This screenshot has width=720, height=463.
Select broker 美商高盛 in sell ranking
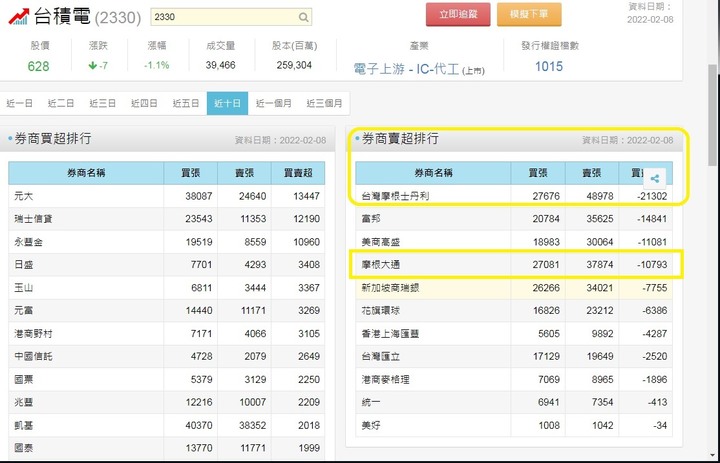pos(381,242)
